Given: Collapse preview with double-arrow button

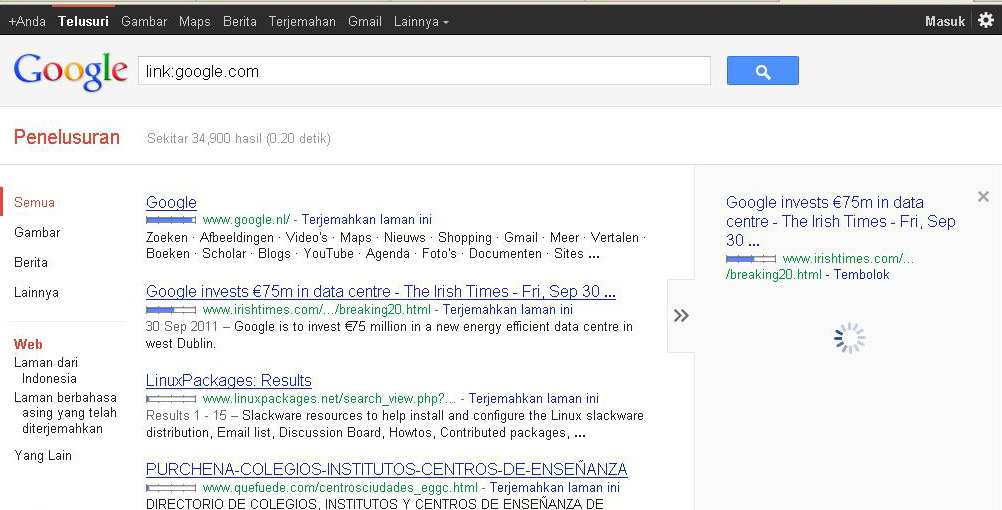Looking at the screenshot, I should (681, 315).
